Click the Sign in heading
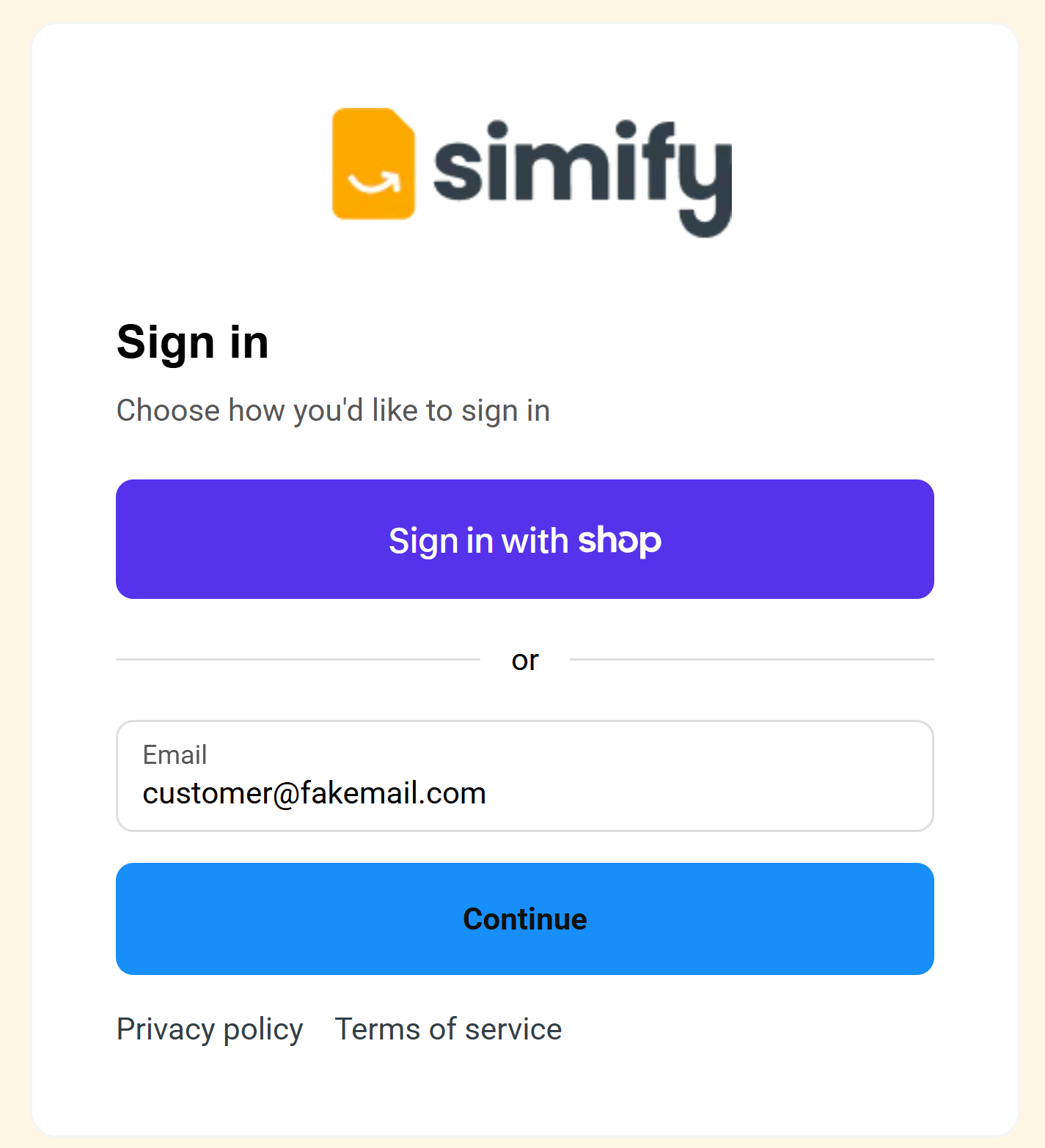The image size is (1045, 1148). click(192, 342)
